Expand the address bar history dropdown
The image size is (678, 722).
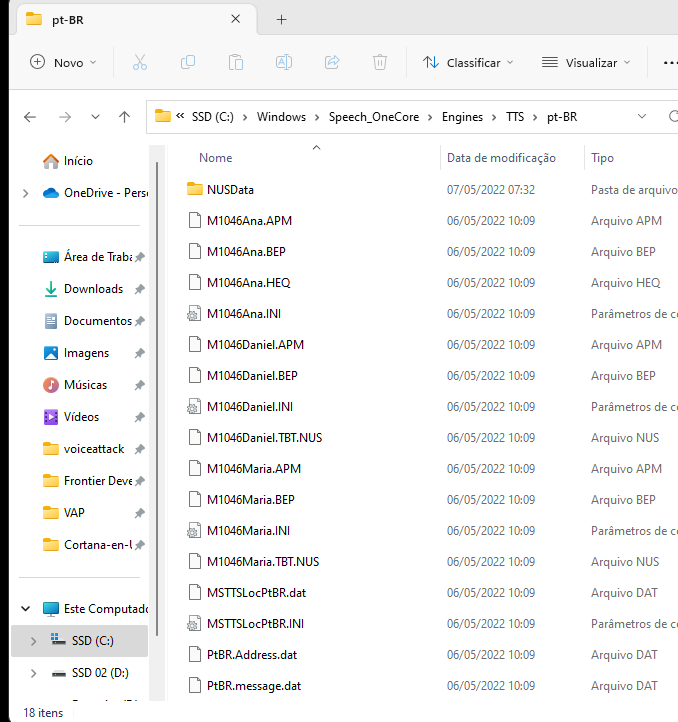pos(642,116)
